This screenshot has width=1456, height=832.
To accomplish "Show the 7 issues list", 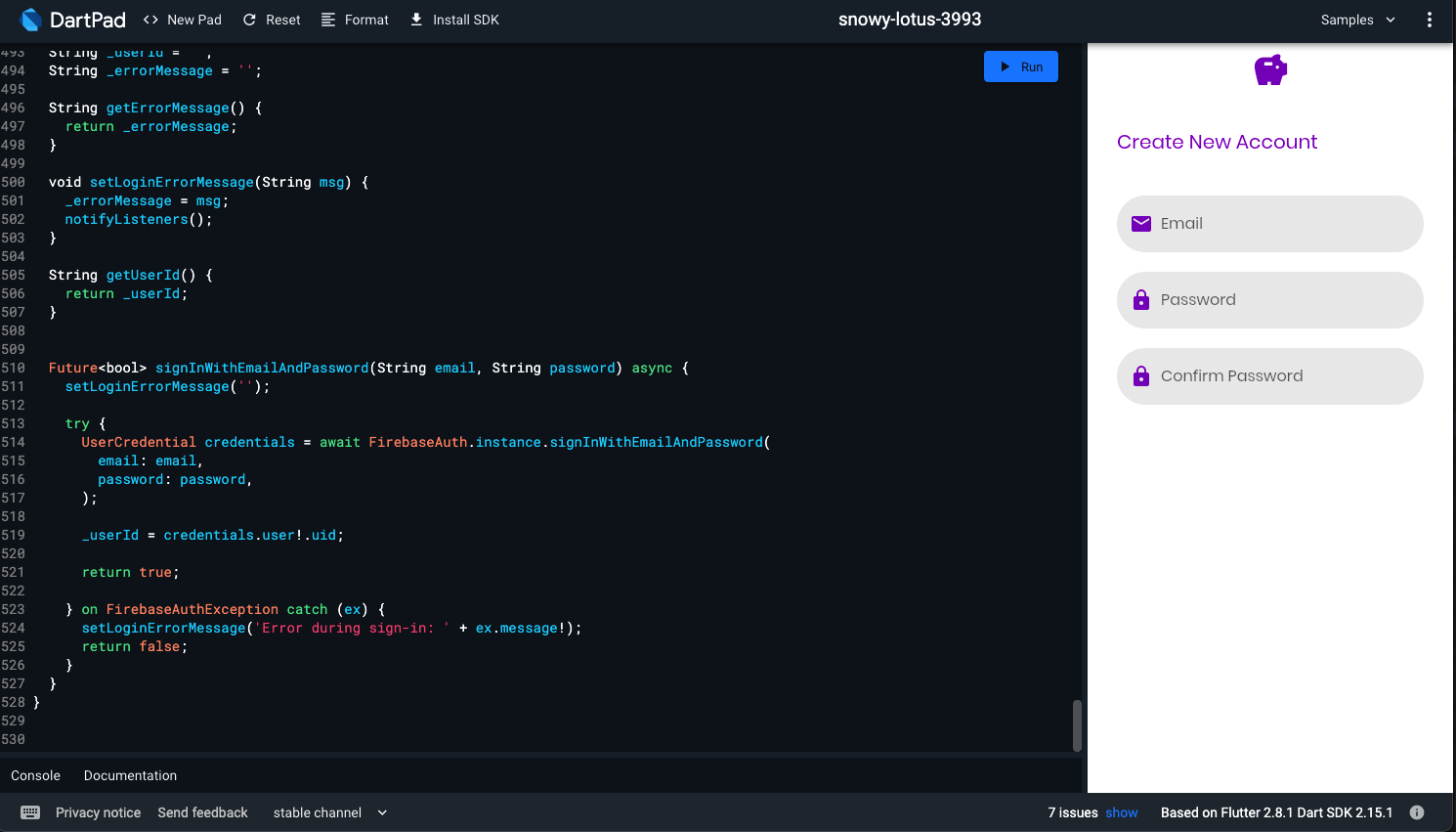I will [x=1122, y=812].
